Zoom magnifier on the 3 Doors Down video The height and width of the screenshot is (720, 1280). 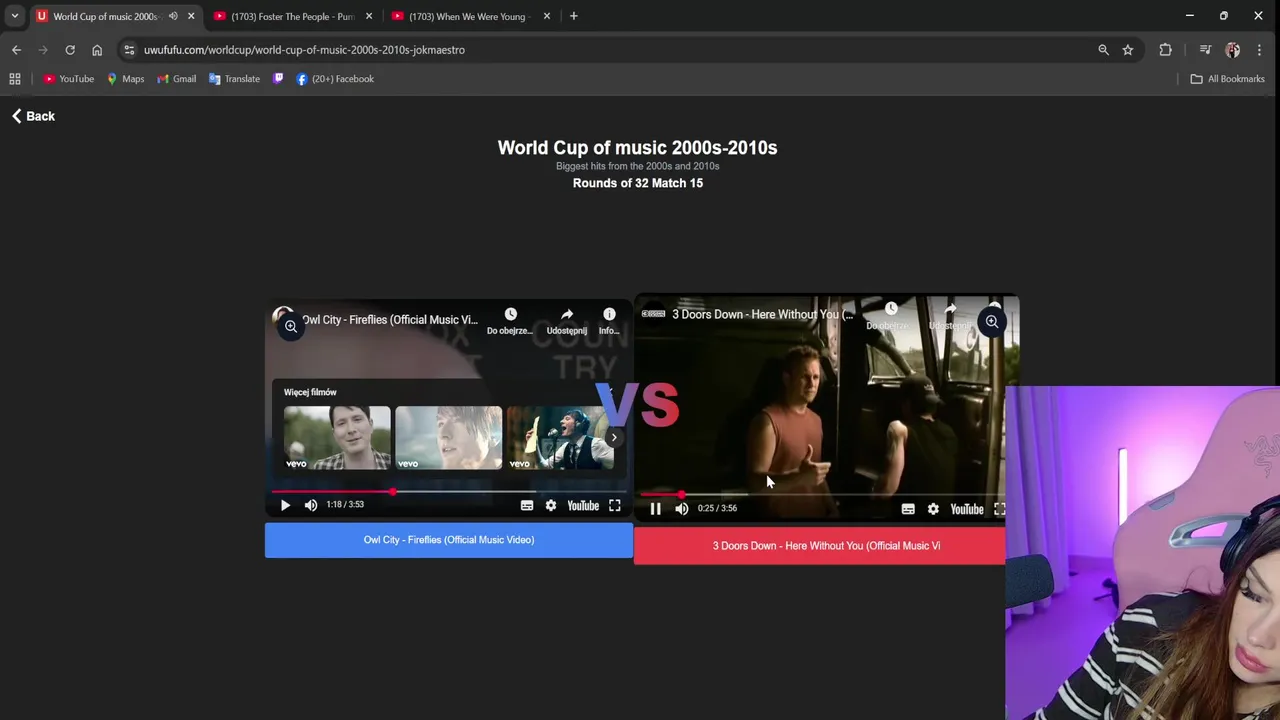(992, 322)
